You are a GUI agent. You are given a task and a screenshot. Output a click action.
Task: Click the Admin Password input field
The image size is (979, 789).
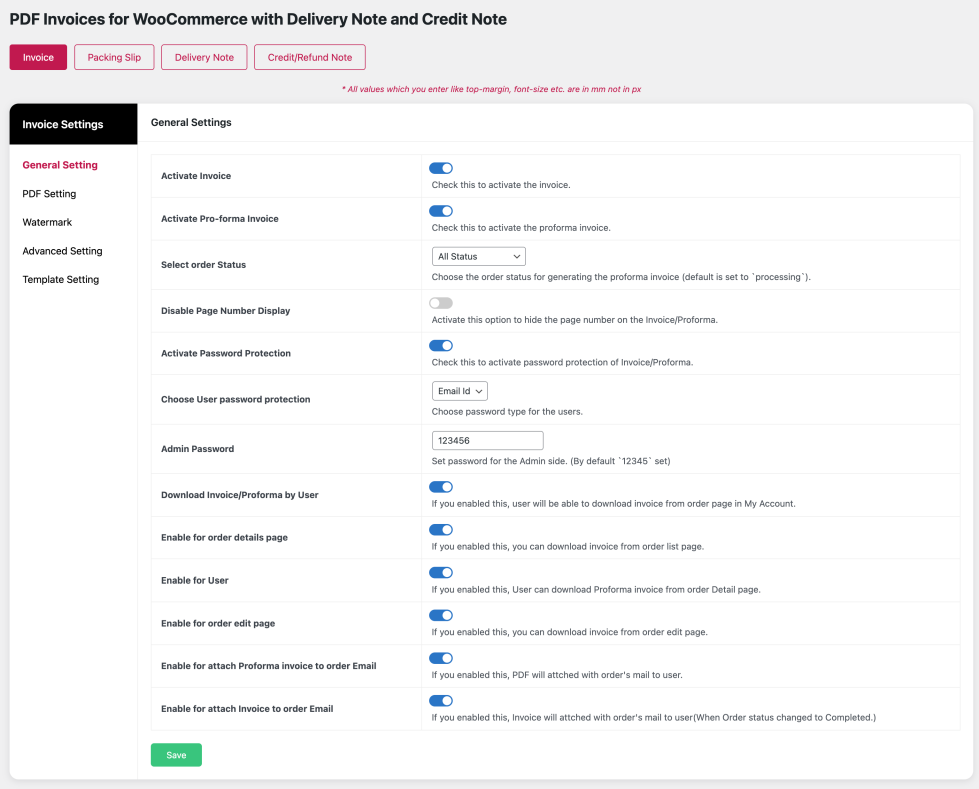(x=487, y=440)
